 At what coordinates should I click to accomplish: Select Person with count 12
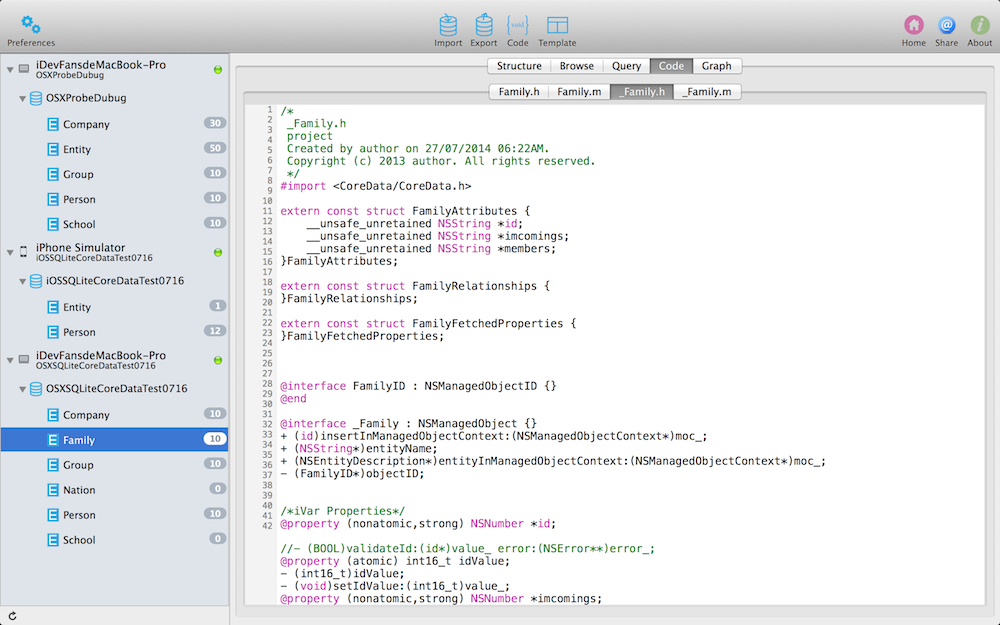point(115,332)
